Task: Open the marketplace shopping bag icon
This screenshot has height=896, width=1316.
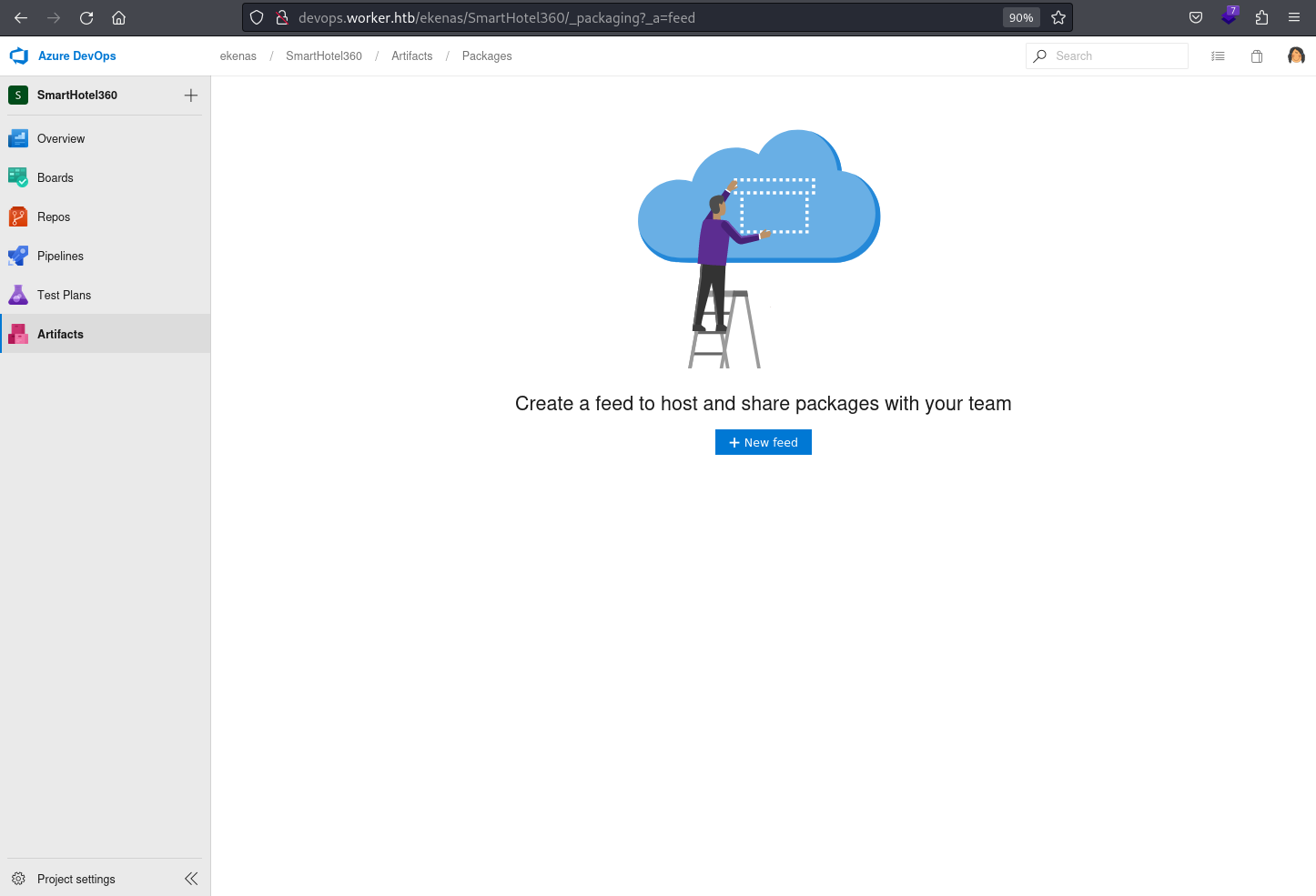Action: coord(1257,56)
